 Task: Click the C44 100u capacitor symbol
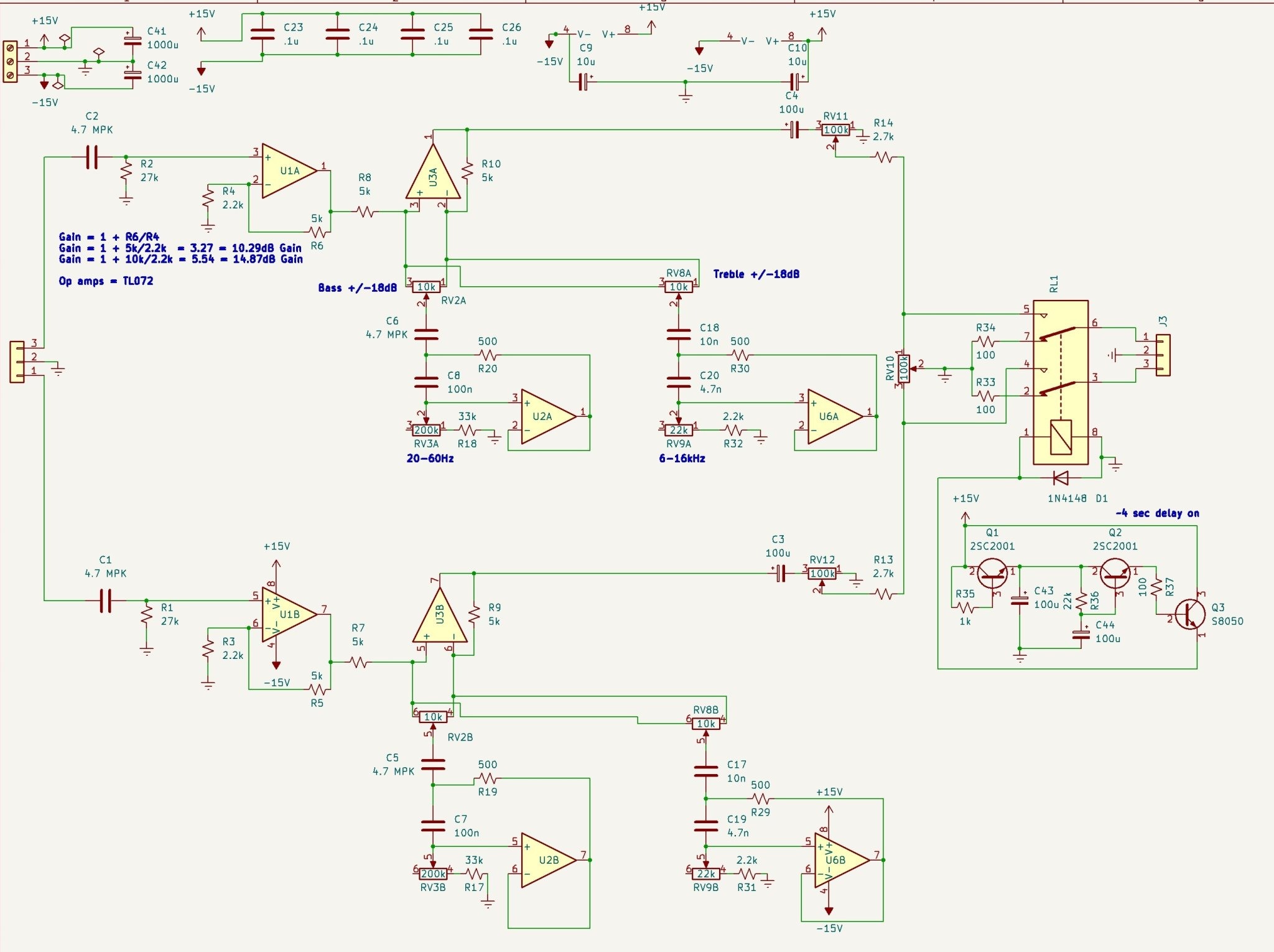pyautogui.click(x=1081, y=635)
